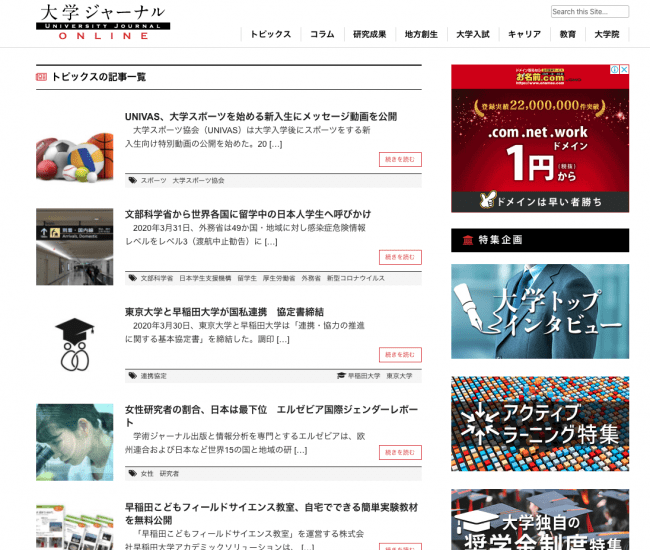Viewport: 650px width, 550px height.
Task: Open the 早稲田こどもフィールドサイエンス教室 article title
Action: 272,514
